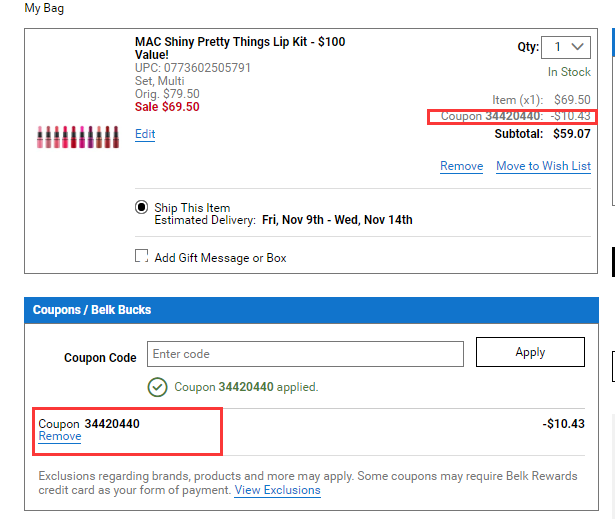Remove the lip kit item from bag
This screenshot has width=615, height=519.
point(461,166)
